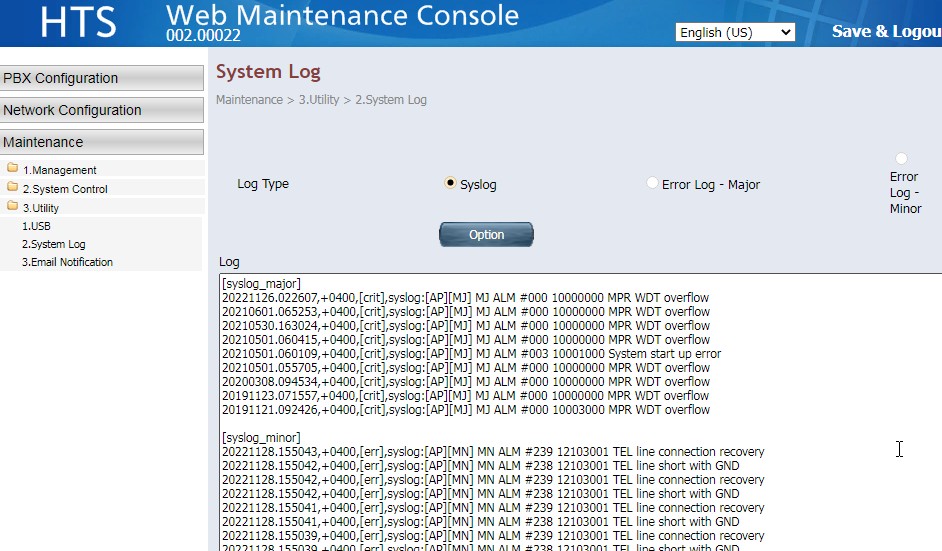Screen dimensions: 942x551
Task: Click Maintenance in the breadcrumb
Action: pyautogui.click(x=249, y=100)
